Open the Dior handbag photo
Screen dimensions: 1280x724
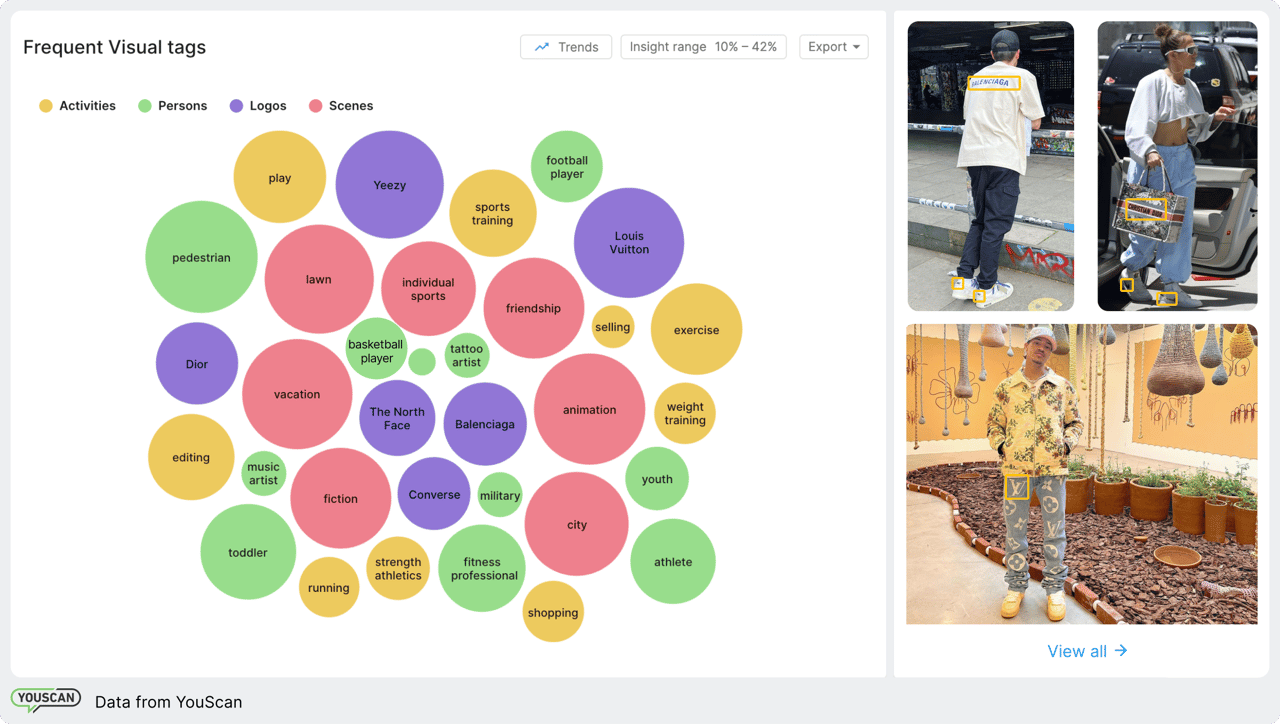[1177, 166]
